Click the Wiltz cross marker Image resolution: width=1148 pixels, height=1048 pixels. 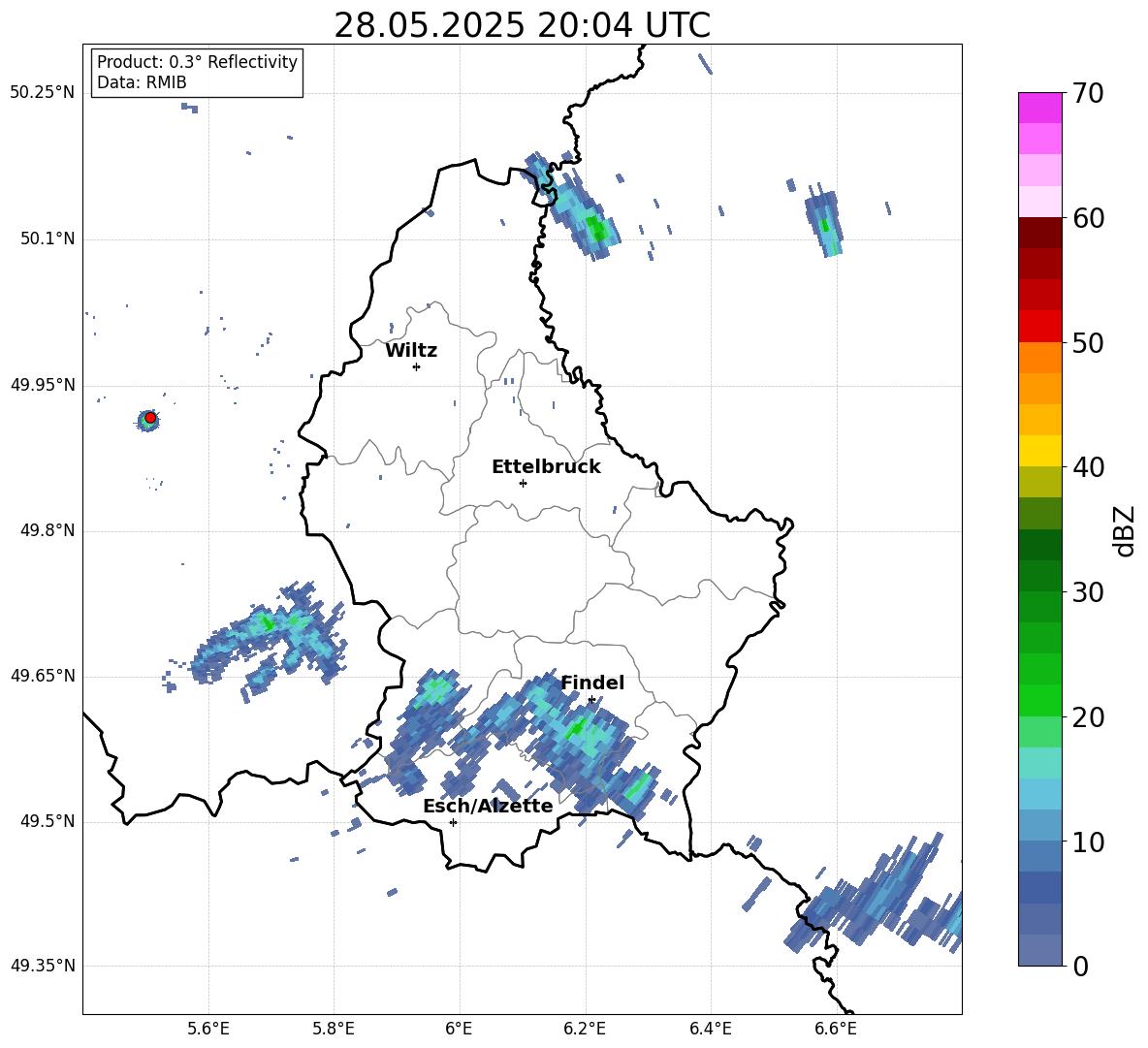pyautogui.click(x=417, y=366)
